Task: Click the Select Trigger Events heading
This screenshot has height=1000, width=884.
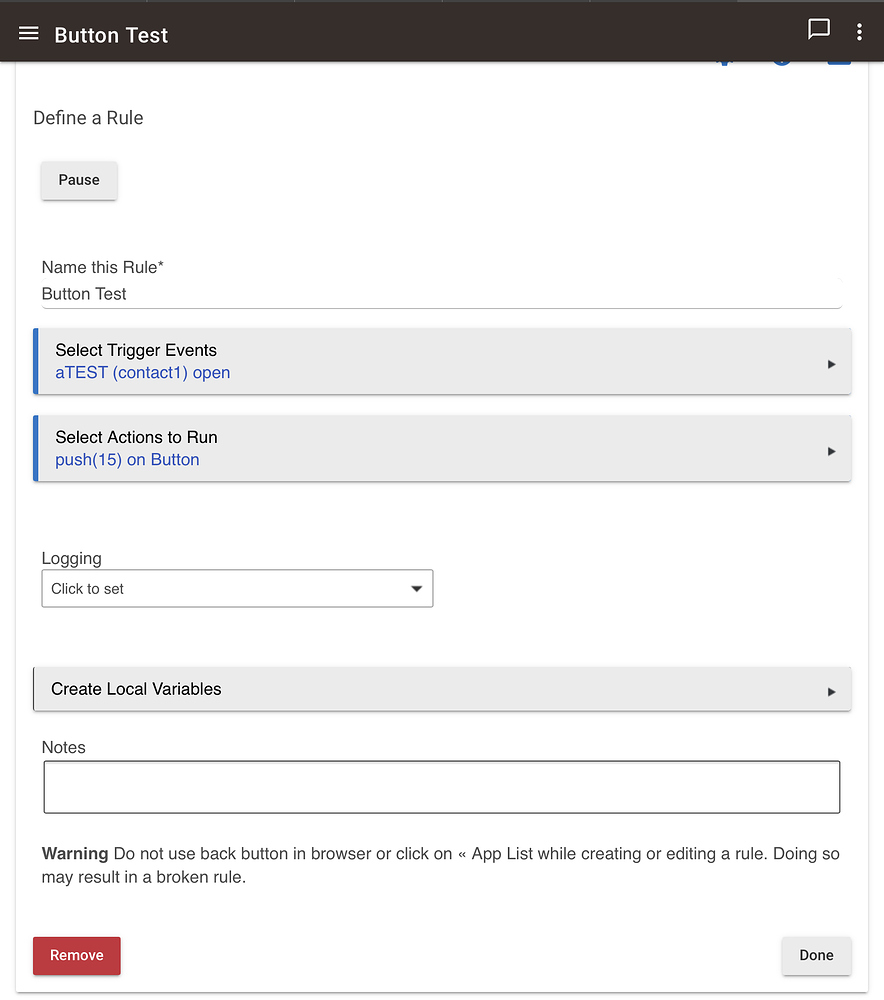Action: [x=136, y=350]
